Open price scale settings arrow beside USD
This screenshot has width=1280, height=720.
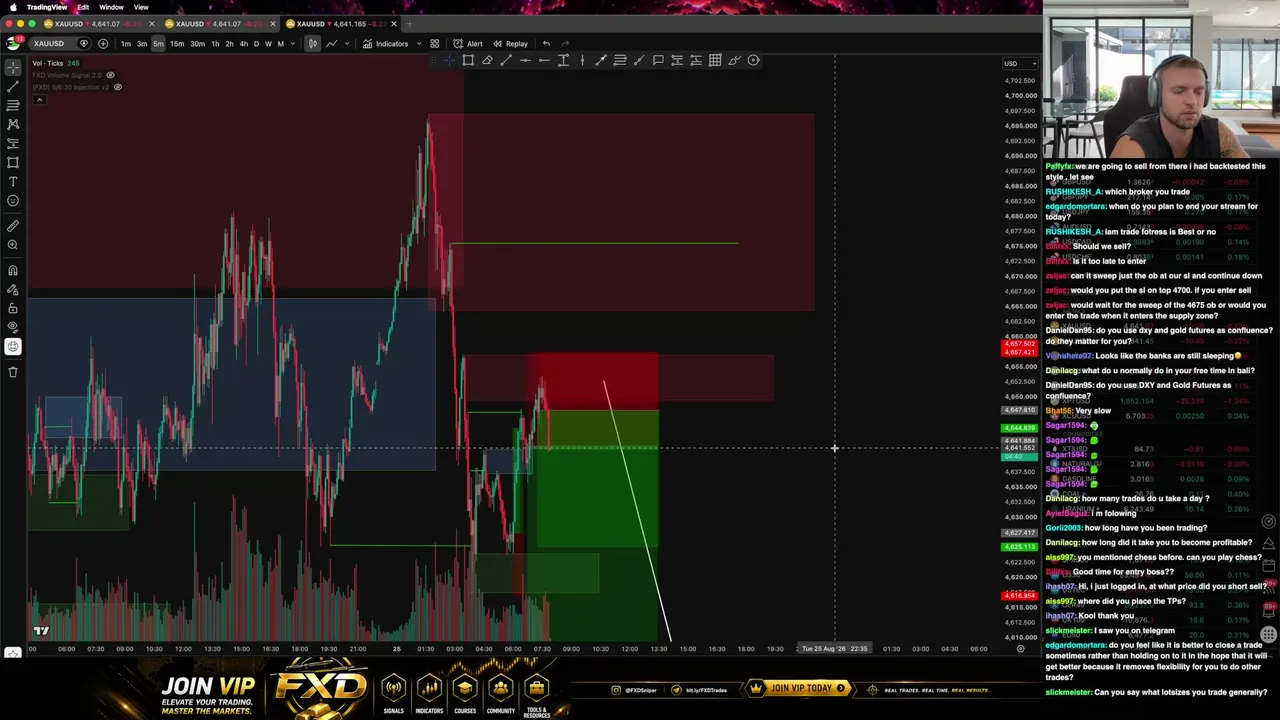tap(1033, 64)
